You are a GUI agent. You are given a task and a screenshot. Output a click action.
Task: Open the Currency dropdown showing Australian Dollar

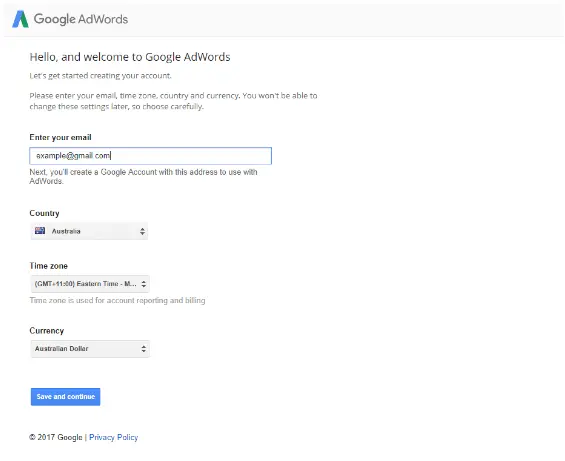pos(90,349)
